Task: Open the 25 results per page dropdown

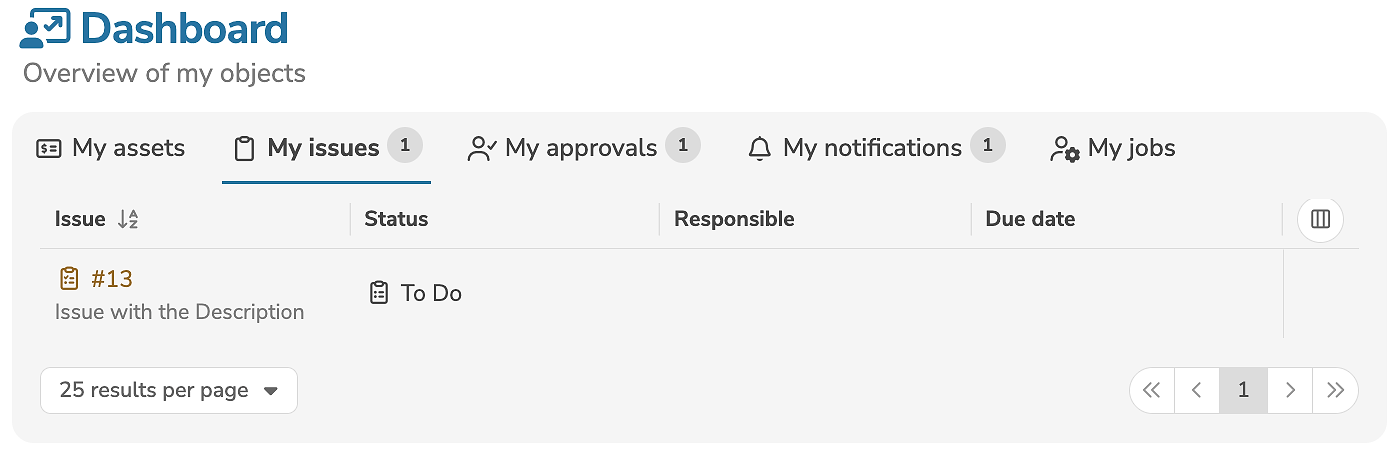Action: coord(169,390)
